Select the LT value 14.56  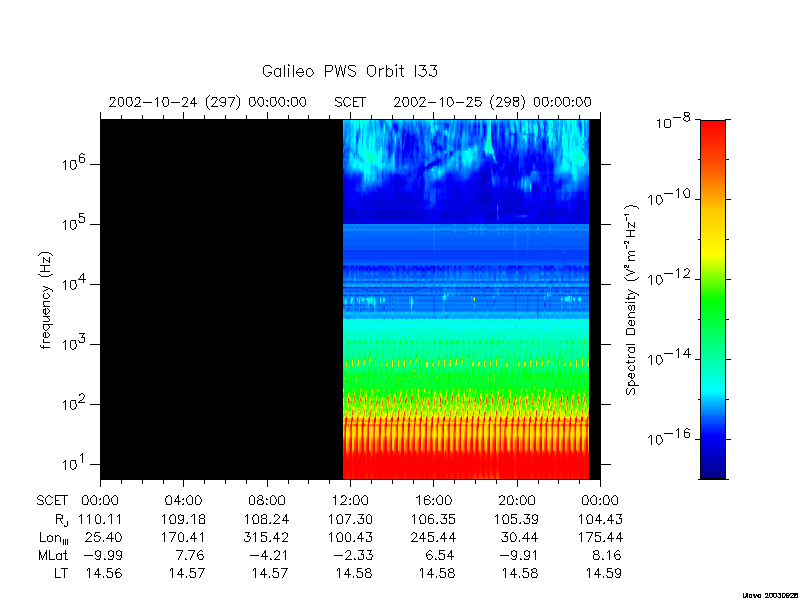pos(104,573)
